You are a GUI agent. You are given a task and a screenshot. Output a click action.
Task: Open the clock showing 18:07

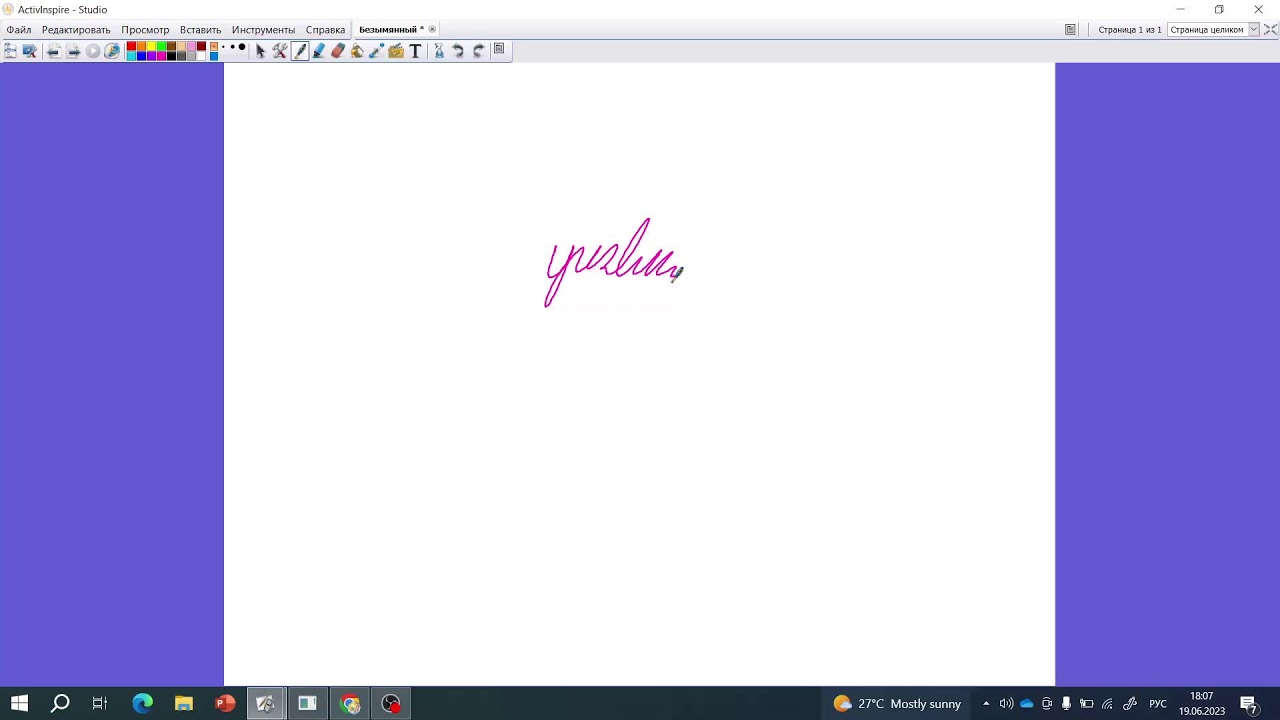coord(1201,703)
